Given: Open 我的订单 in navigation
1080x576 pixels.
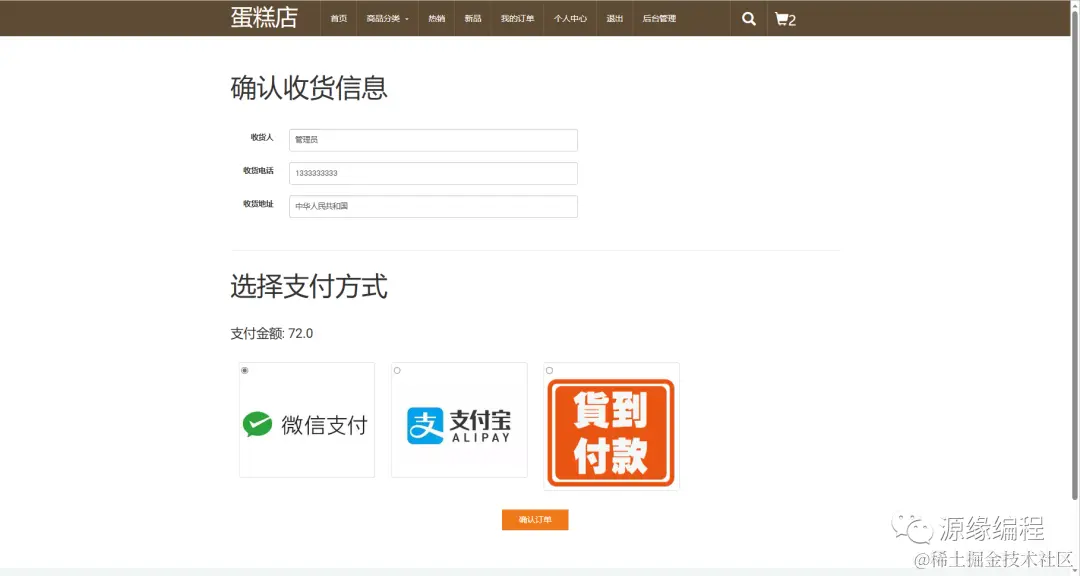Looking at the screenshot, I should (x=517, y=19).
